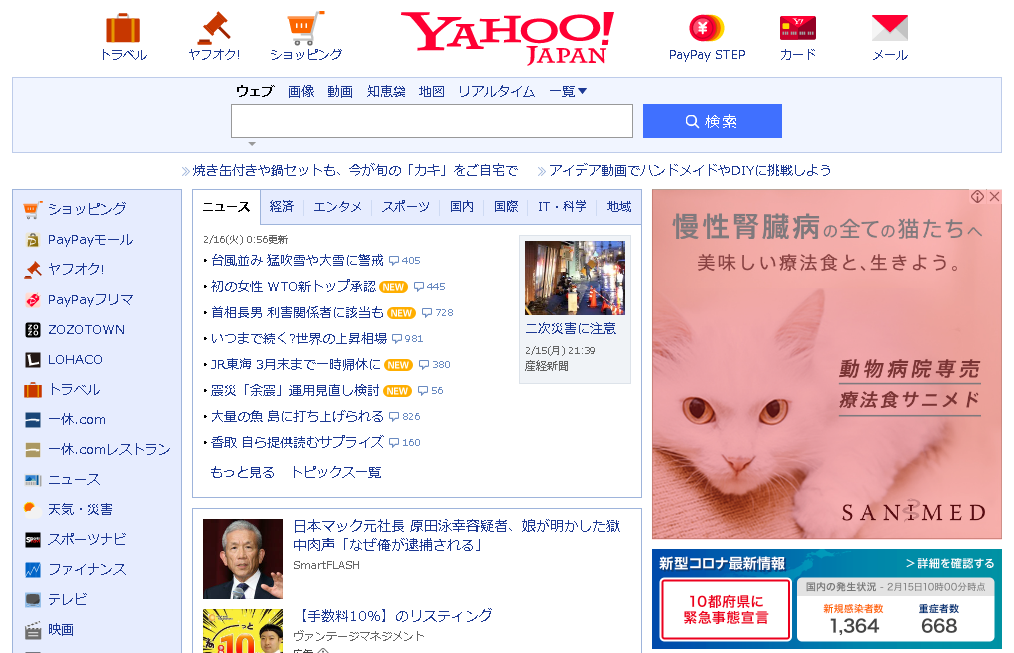The height and width of the screenshot is (653, 1014).
Task: Open the カード credit card icon
Action: click(797, 28)
